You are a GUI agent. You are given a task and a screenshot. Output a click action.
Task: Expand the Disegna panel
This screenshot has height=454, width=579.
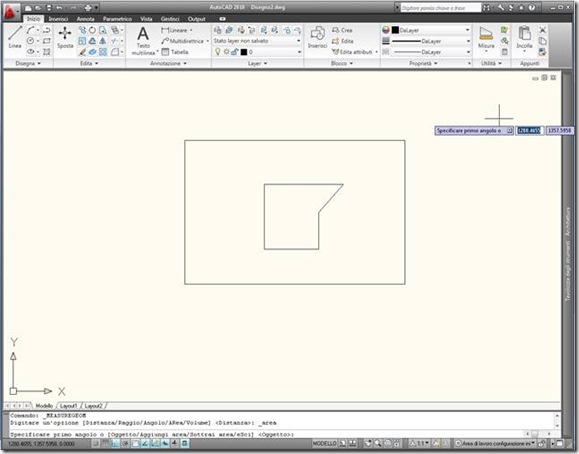tap(28, 64)
